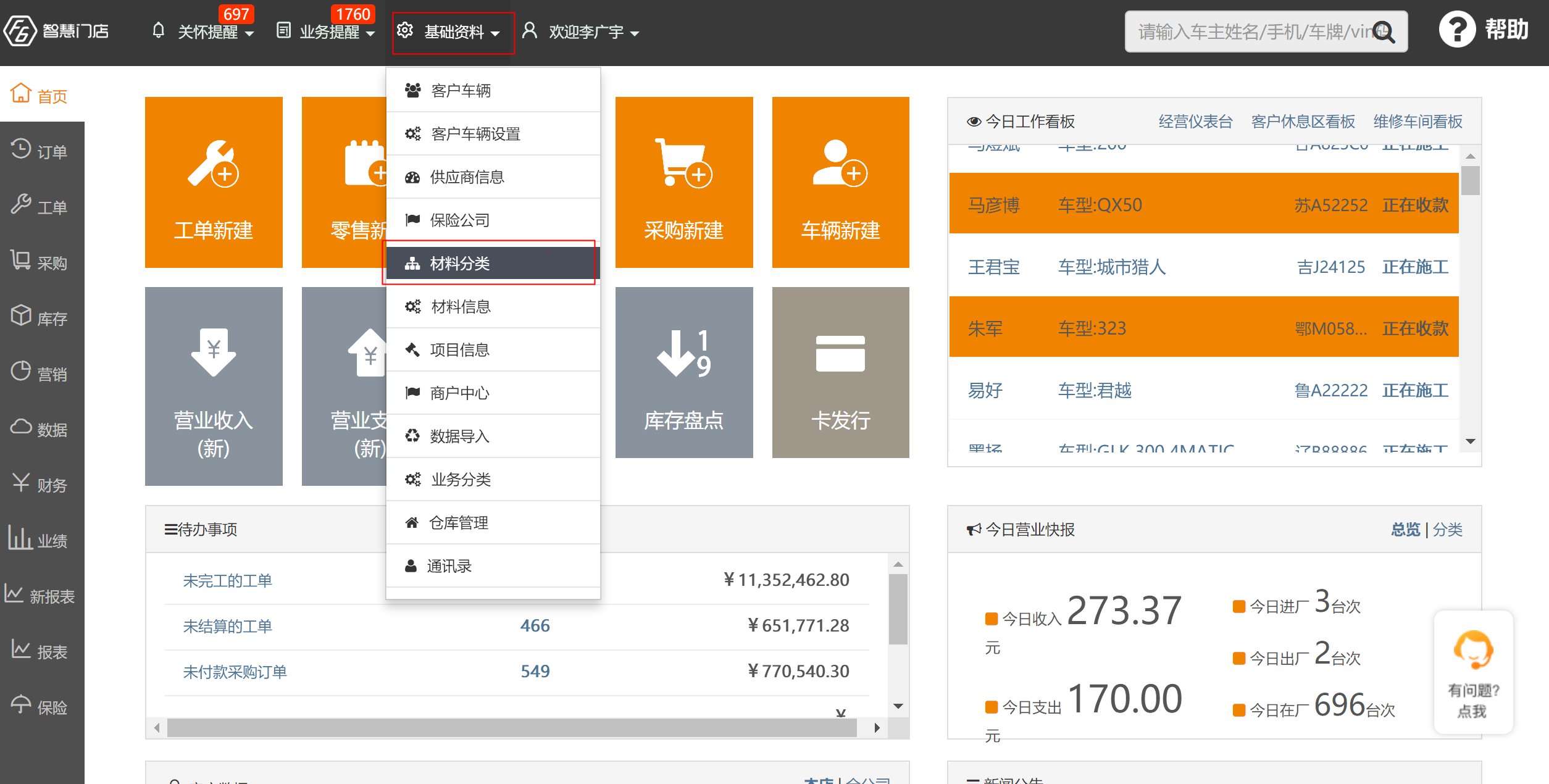This screenshot has width=1549, height=784.
Task: Open 未结算的工单 link
Action: click(227, 626)
